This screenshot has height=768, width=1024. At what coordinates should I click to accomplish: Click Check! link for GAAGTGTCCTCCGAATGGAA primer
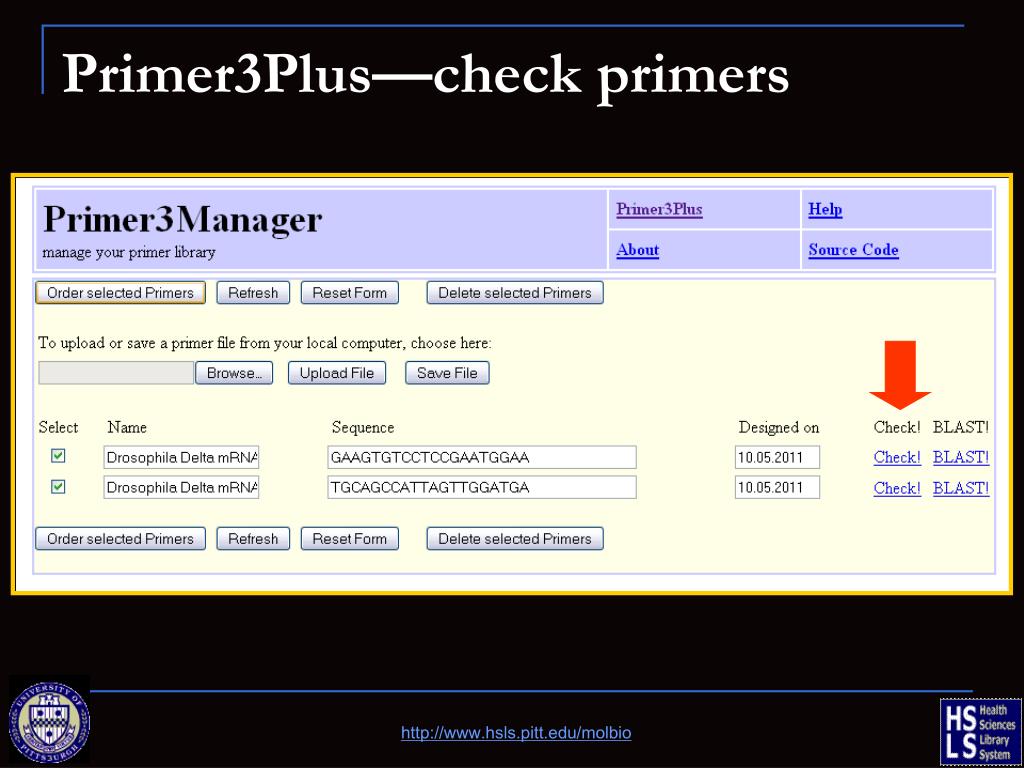[x=897, y=457]
